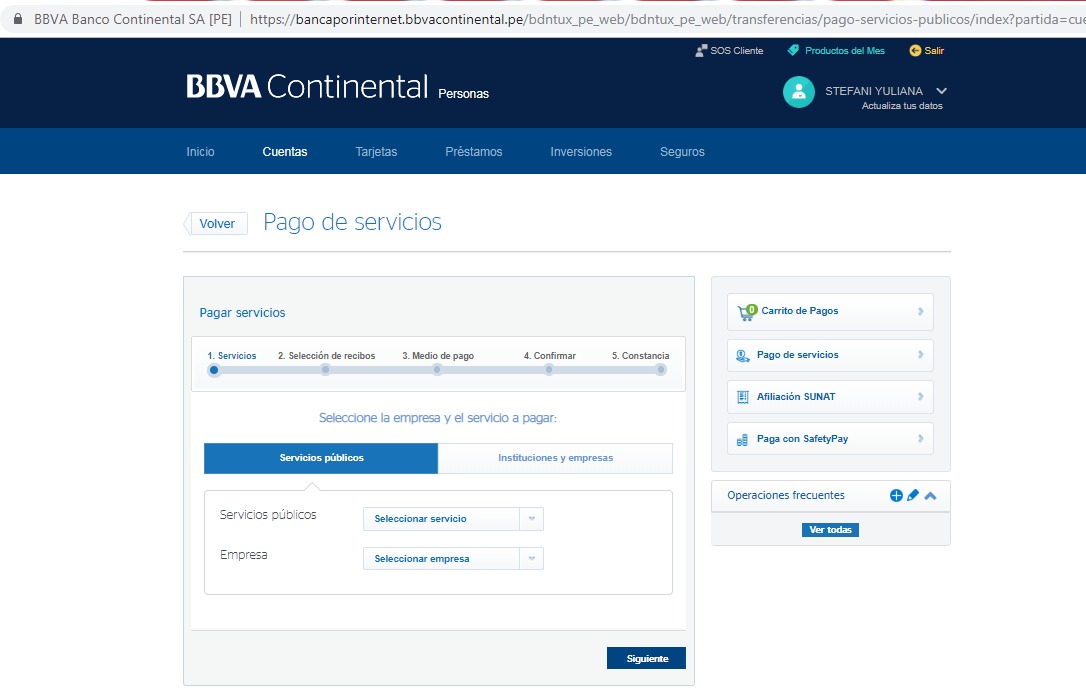Click the Ver todas button
Image resolution: width=1086 pixels, height=691 pixels.
click(x=830, y=530)
